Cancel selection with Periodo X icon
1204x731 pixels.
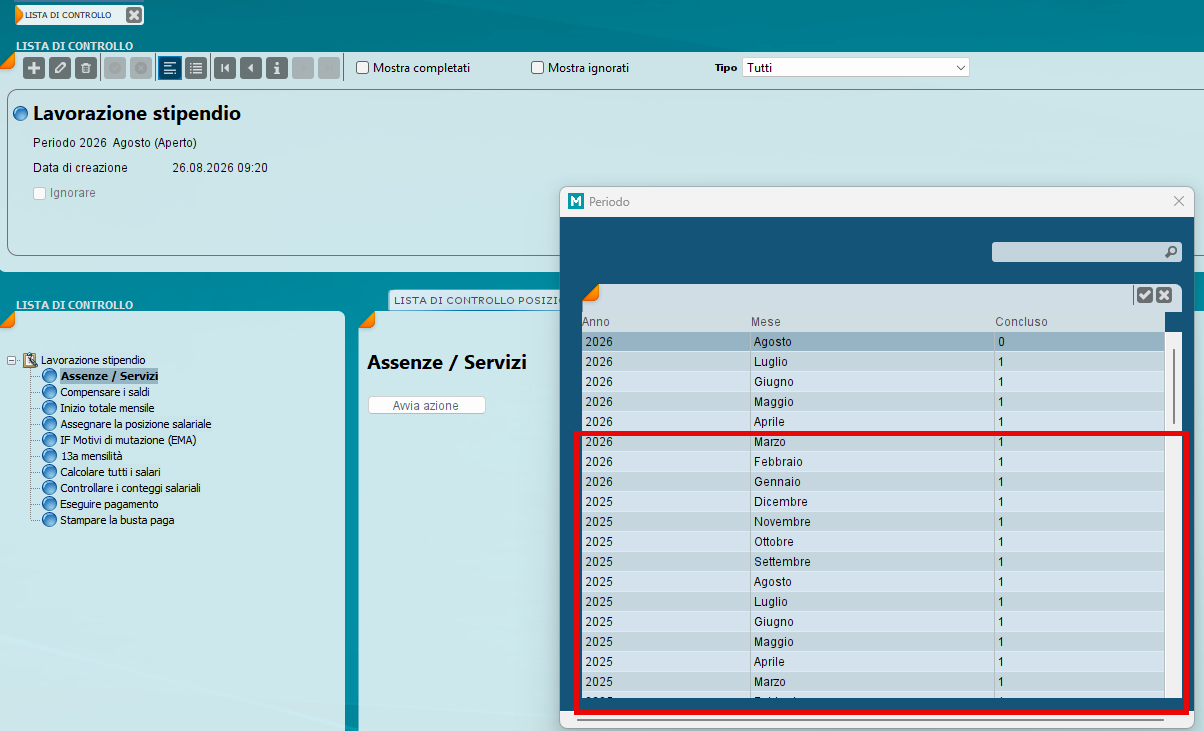pyautogui.click(x=1164, y=294)
